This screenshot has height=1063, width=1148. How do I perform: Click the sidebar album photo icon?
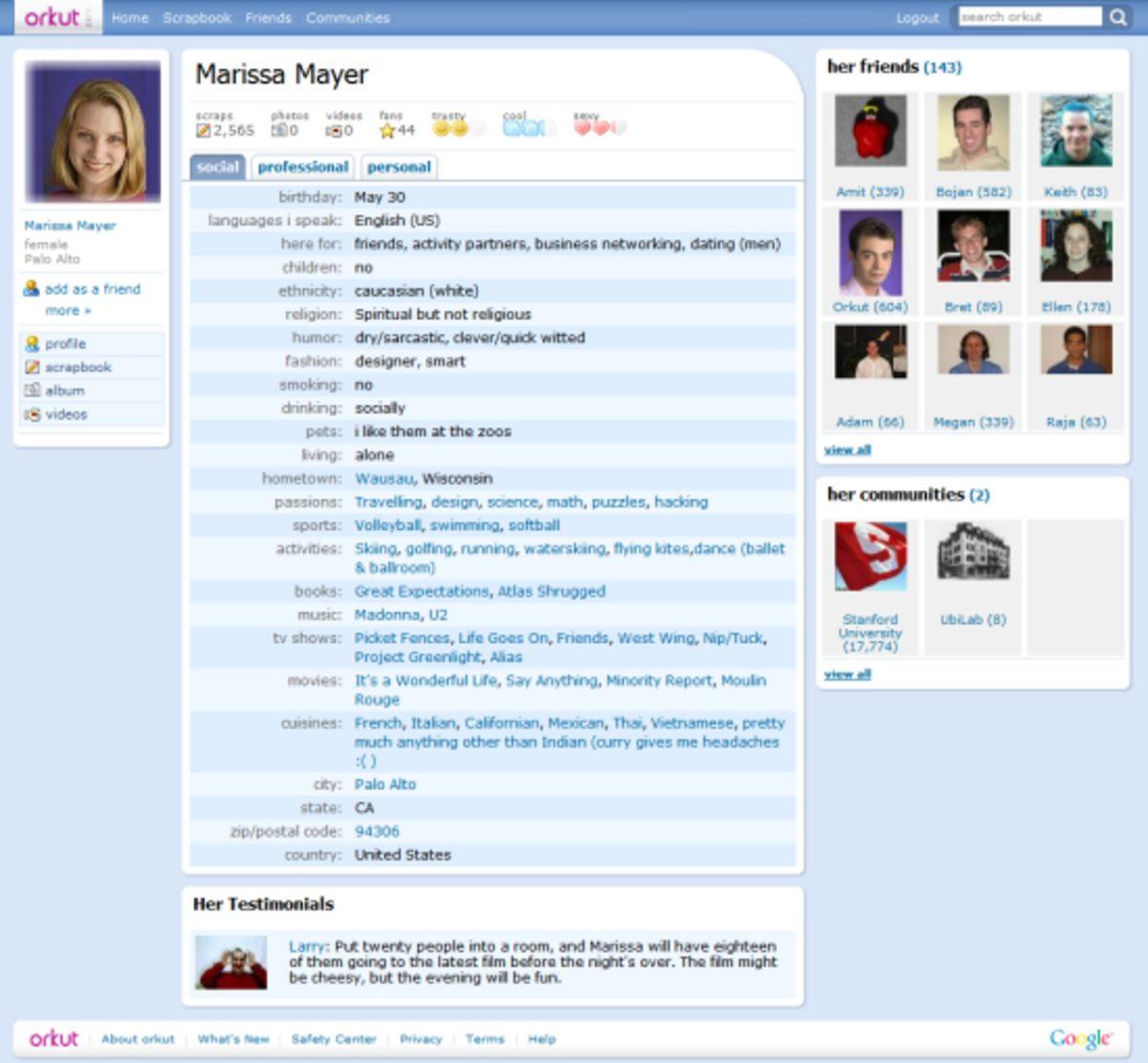click(33, 390)
